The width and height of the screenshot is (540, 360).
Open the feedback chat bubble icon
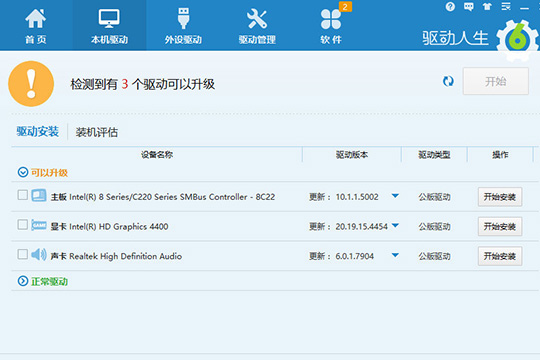coord(469,7)
